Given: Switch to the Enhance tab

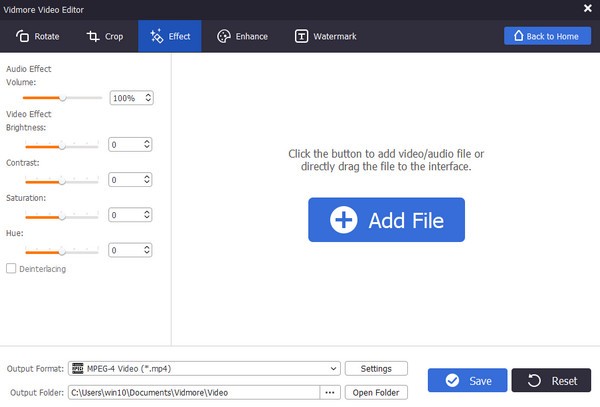Looking at the screenshot, I should (242, 37).
